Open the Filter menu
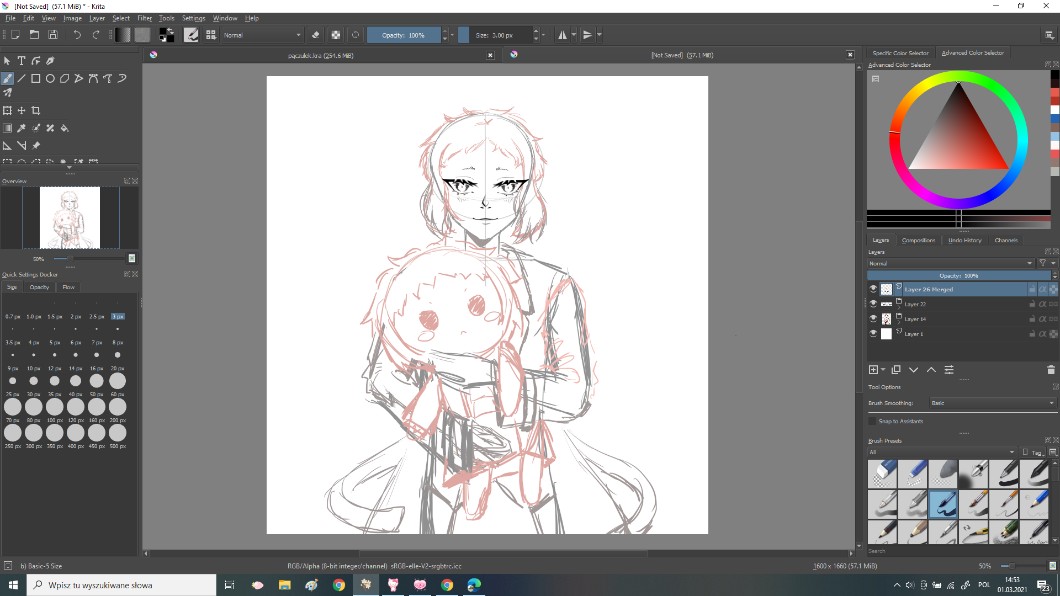 [x=145, y=18]
